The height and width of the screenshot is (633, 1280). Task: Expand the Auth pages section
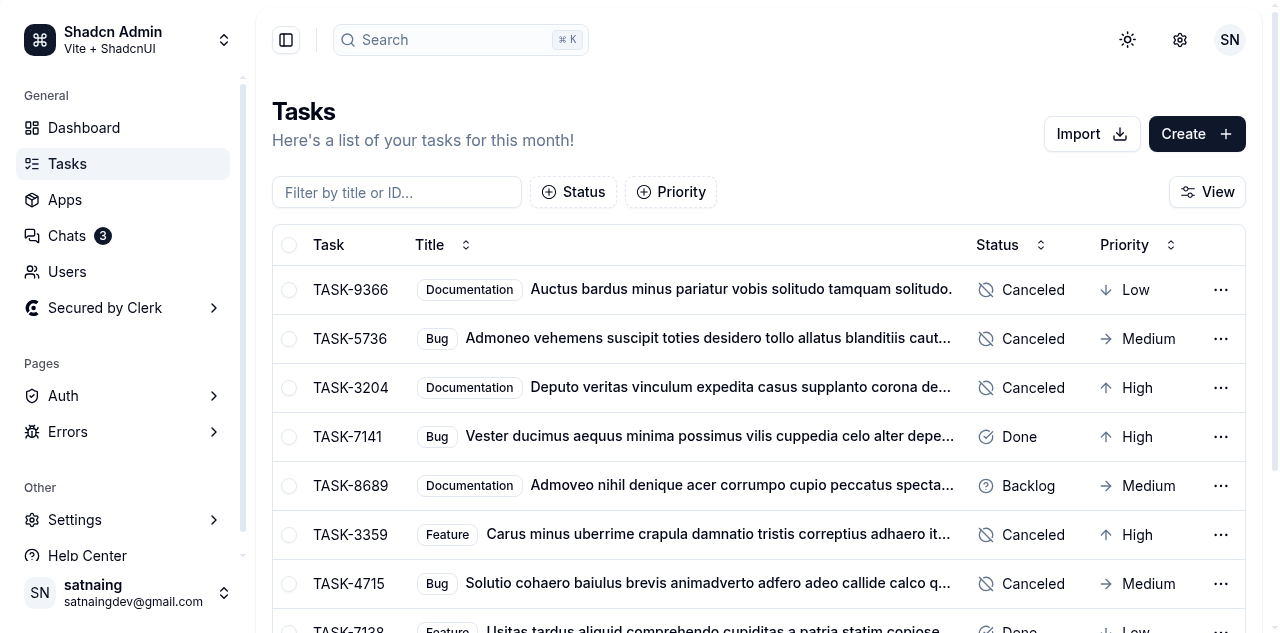(123, 396)
